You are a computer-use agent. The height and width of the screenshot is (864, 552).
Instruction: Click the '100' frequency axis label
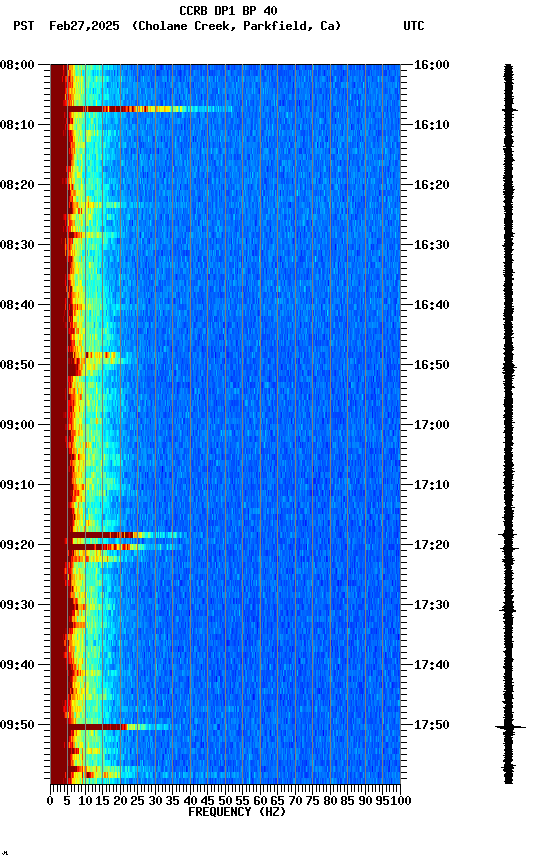pyautogui.click(x=402, y=801)
